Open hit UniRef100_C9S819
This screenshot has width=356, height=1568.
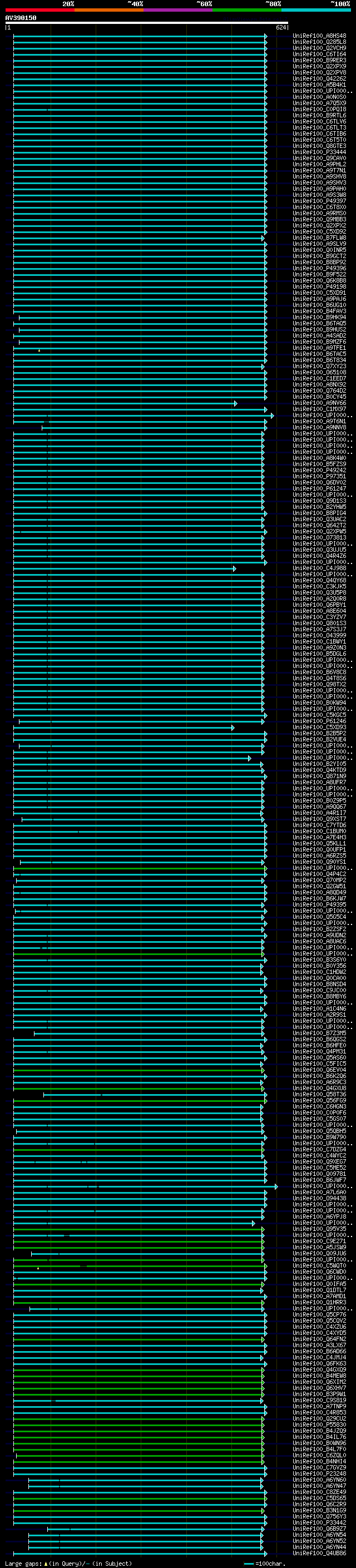click(319, 1400)
